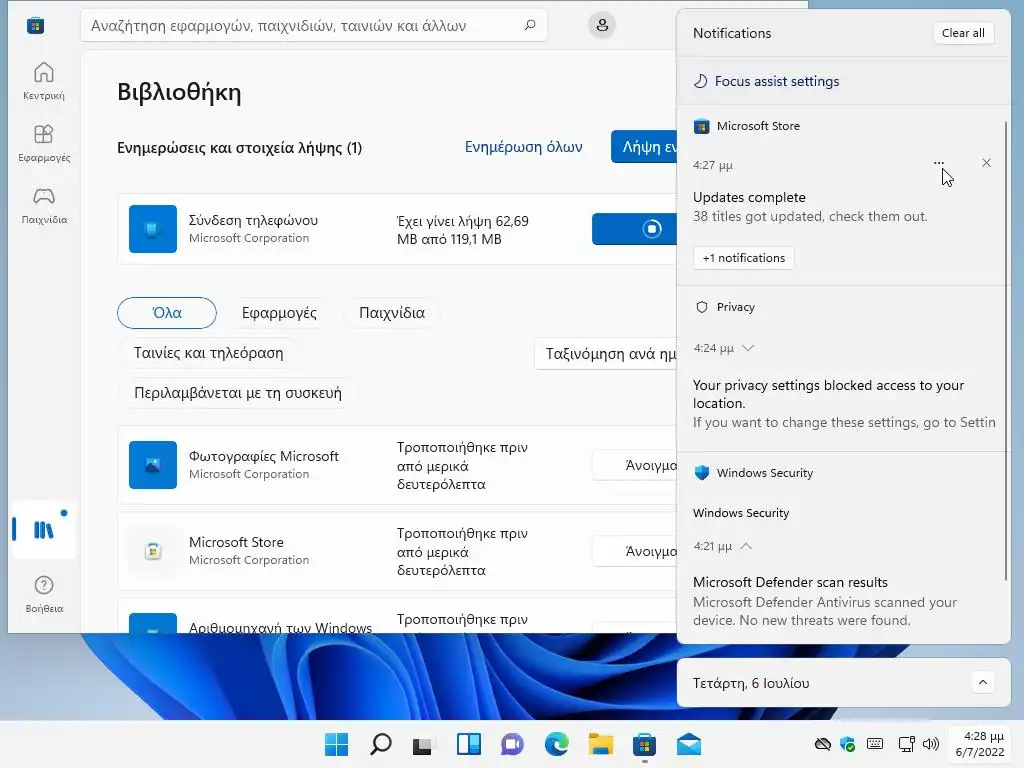1024x768 pixels.
Task: Click Σύνδεση τηλεφώνου app name
Action: click(253, 220)
